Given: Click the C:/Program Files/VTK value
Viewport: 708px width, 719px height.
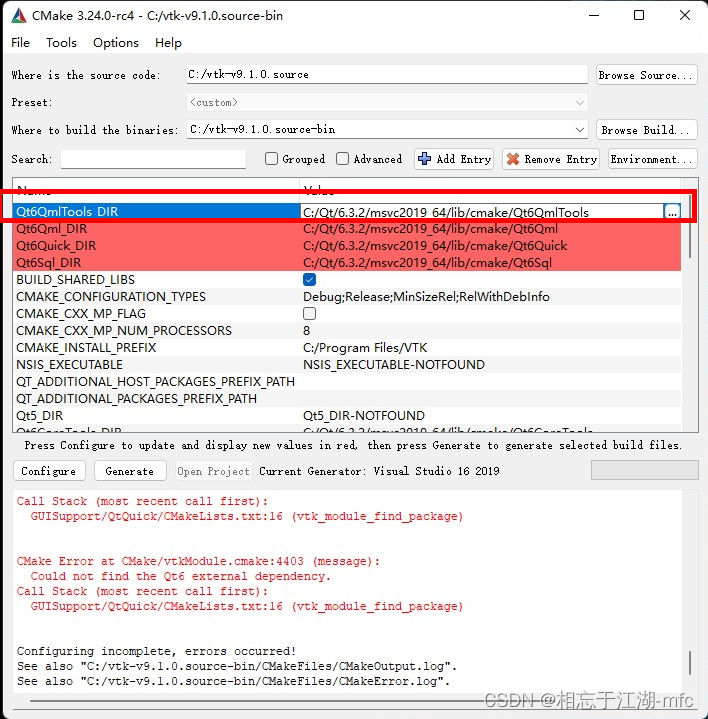Looking at the screenshot, I should (x=365, y=348).
